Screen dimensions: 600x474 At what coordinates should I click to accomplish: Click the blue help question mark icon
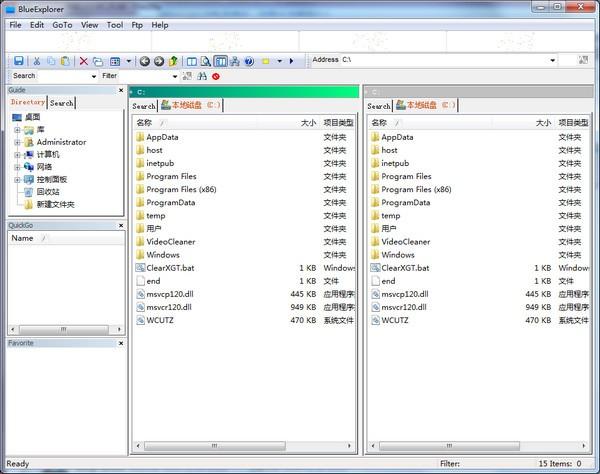(x=249, y=61)
